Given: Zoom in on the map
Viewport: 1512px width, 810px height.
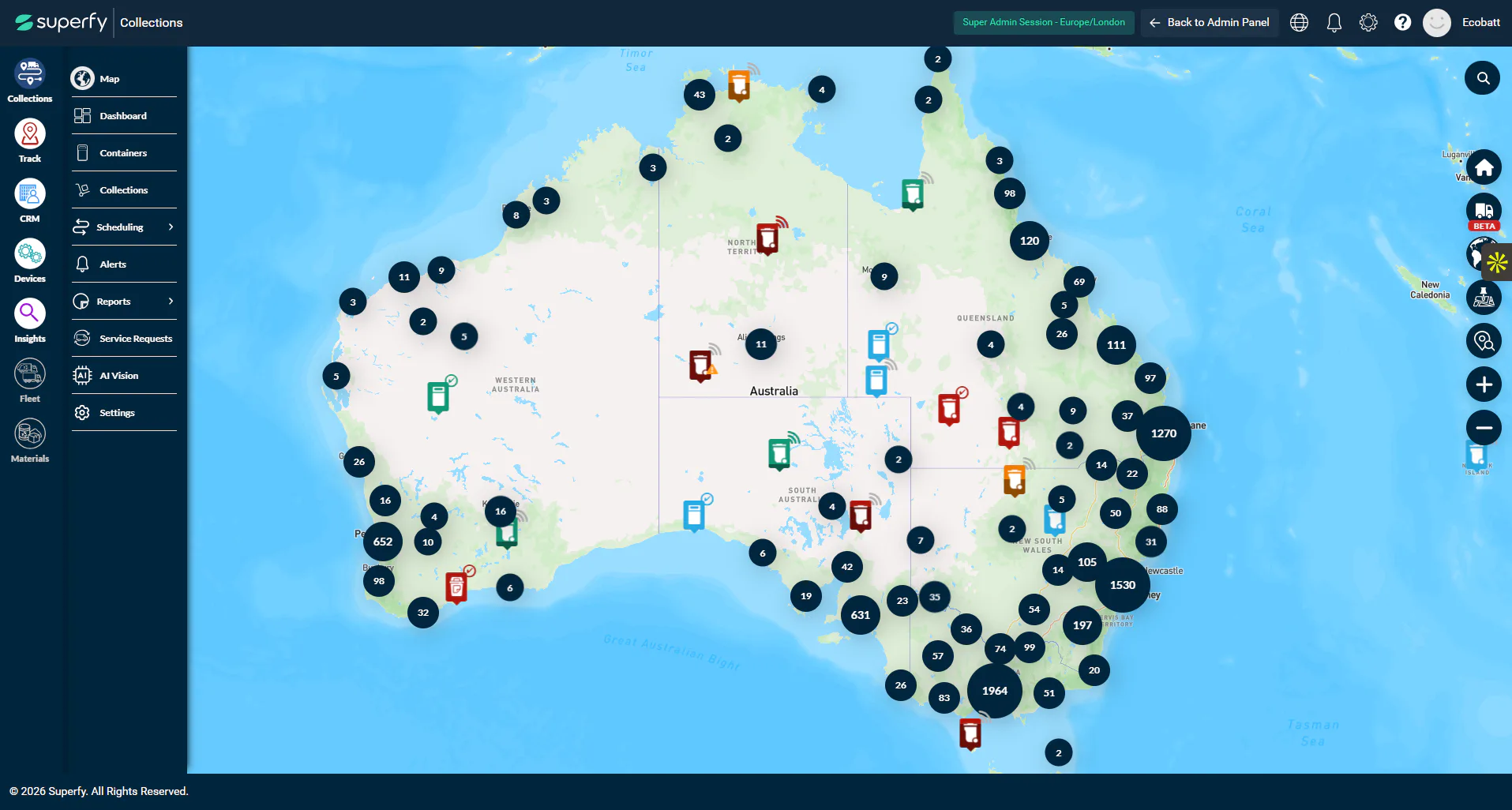Looking at the screenshot, I should point(1484,384).
